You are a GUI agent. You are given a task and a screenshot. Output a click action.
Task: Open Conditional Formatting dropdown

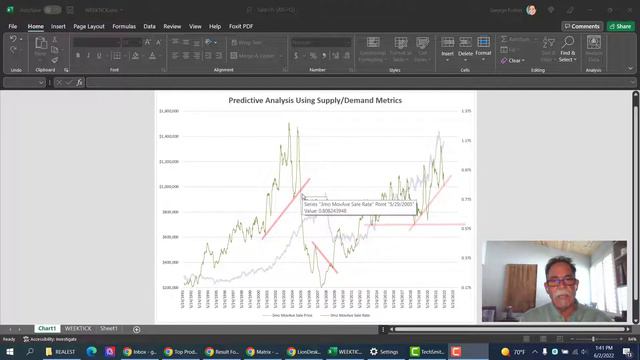point(373,49)
